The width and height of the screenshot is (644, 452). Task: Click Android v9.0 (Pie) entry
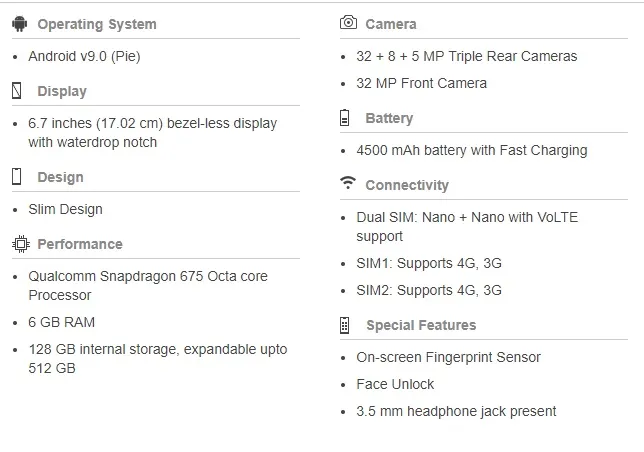tap(84, 56)
